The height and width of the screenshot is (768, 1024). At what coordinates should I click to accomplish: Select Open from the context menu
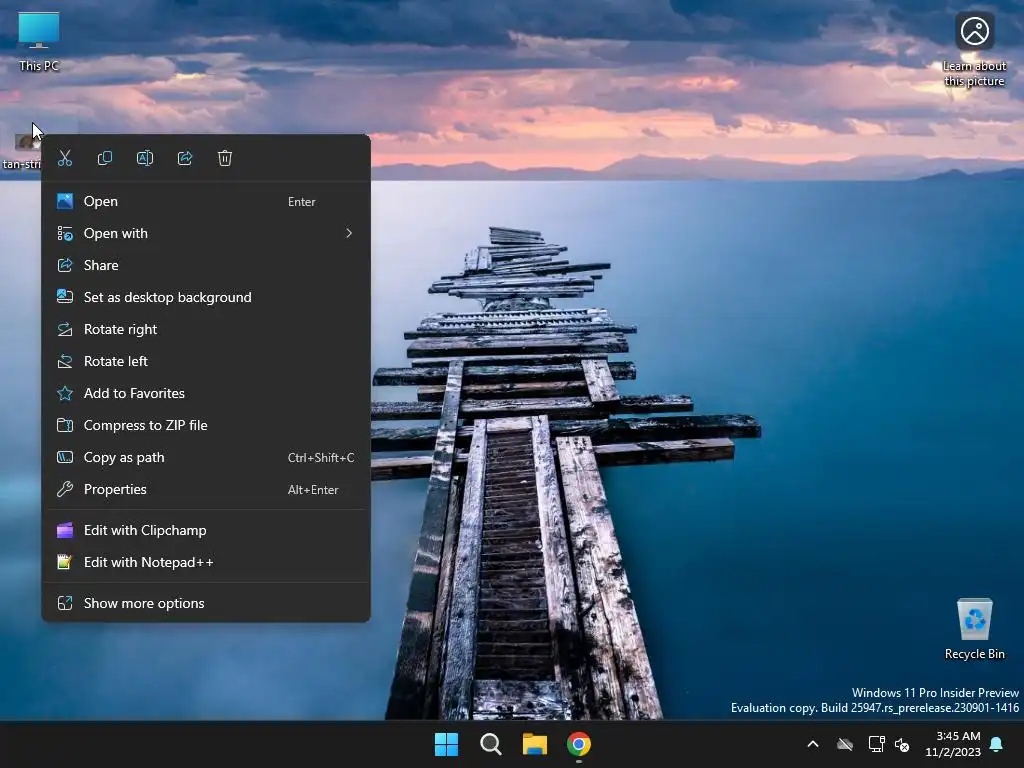[206, 201]
